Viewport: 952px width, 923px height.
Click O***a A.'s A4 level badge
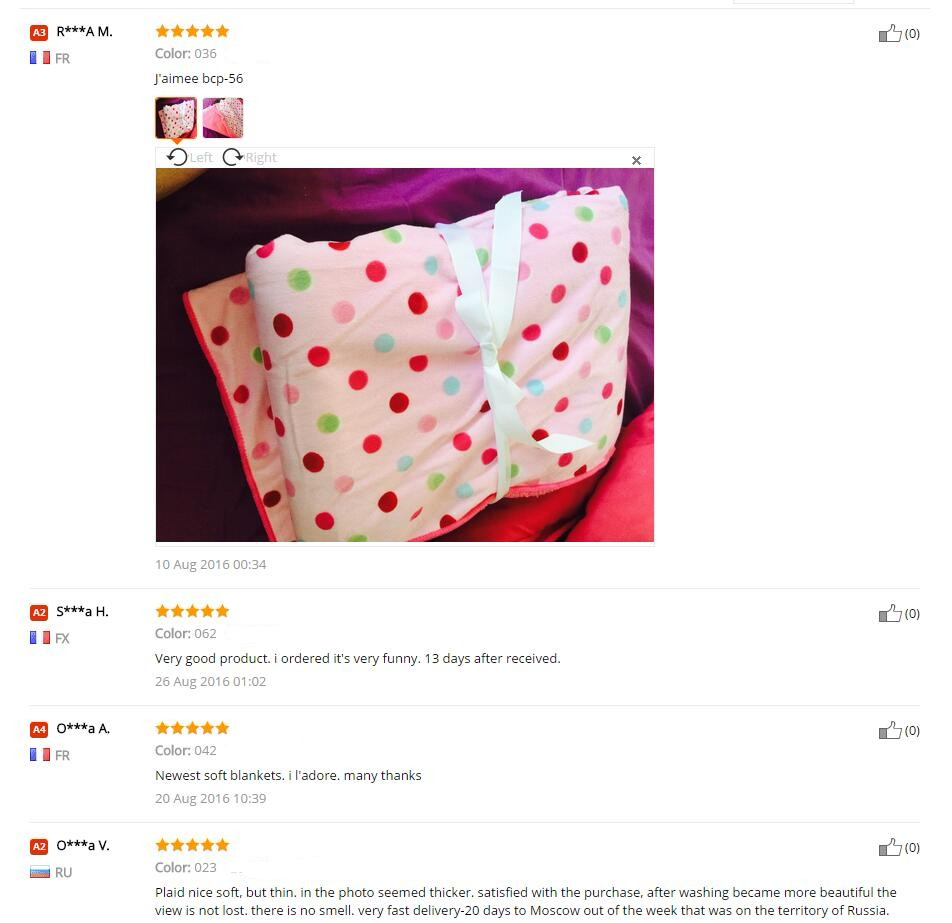tap(39, 729)
